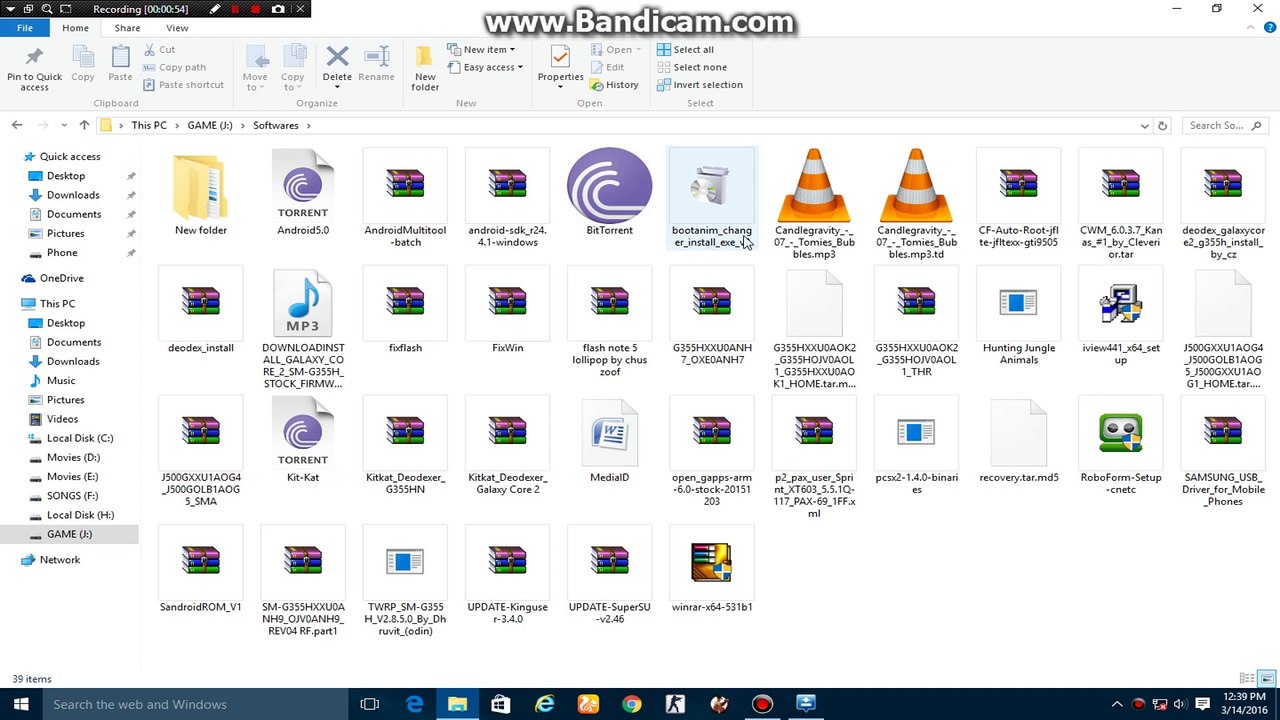Viewport: 1280px width, 720px height.
Task: Click the Task View taskbar button
Action: point(370,704)
